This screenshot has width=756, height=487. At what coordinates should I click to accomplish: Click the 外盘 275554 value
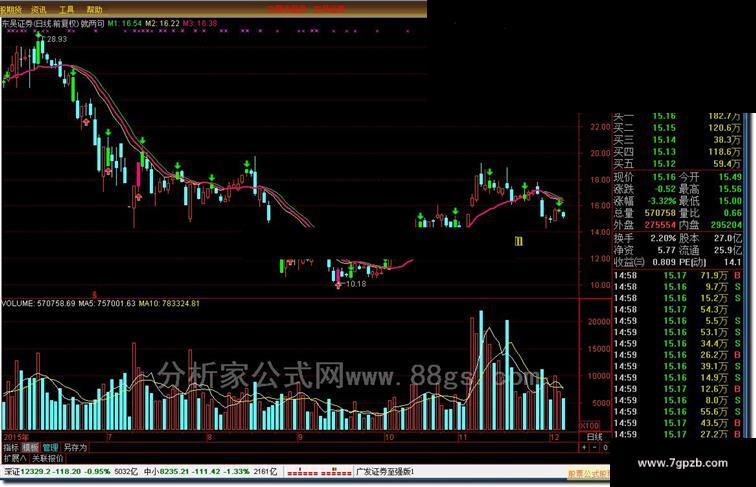(x=660, y=225)
